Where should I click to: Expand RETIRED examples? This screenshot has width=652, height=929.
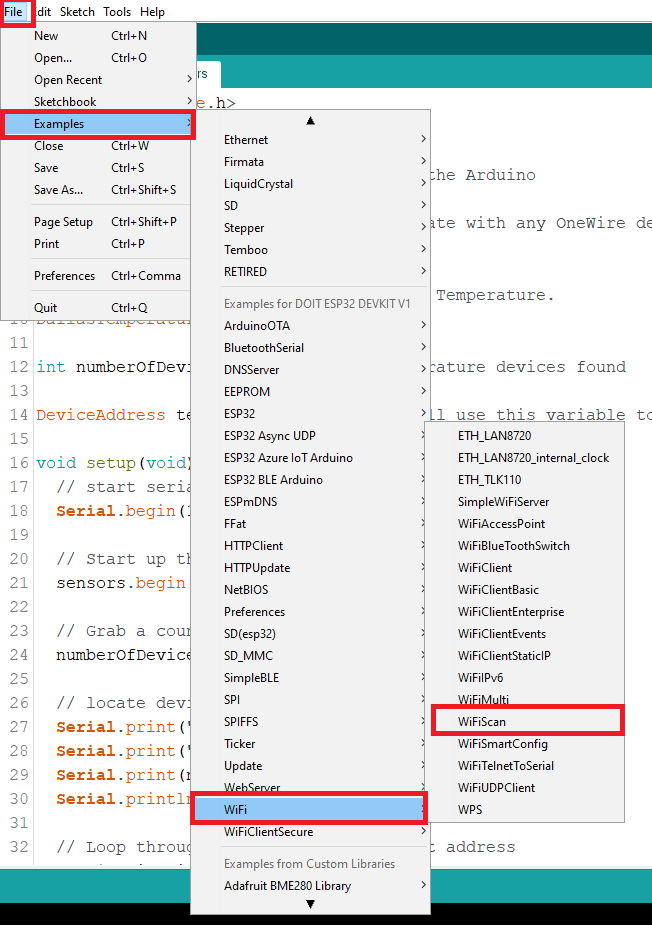pyautogui.click(x=310, y=271)
